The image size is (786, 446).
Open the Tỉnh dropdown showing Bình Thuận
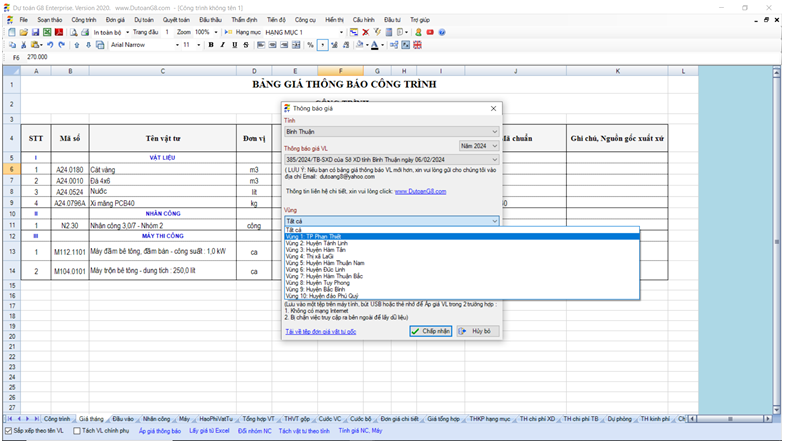(391, 131)
